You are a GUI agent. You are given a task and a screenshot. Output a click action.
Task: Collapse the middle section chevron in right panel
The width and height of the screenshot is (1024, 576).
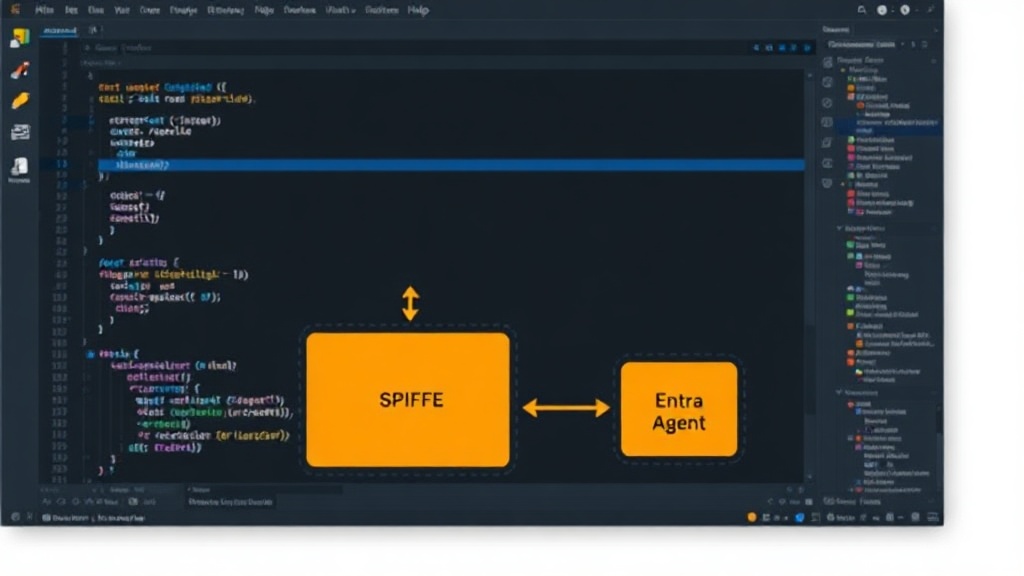pyautogui.click(x=839, y=228)
